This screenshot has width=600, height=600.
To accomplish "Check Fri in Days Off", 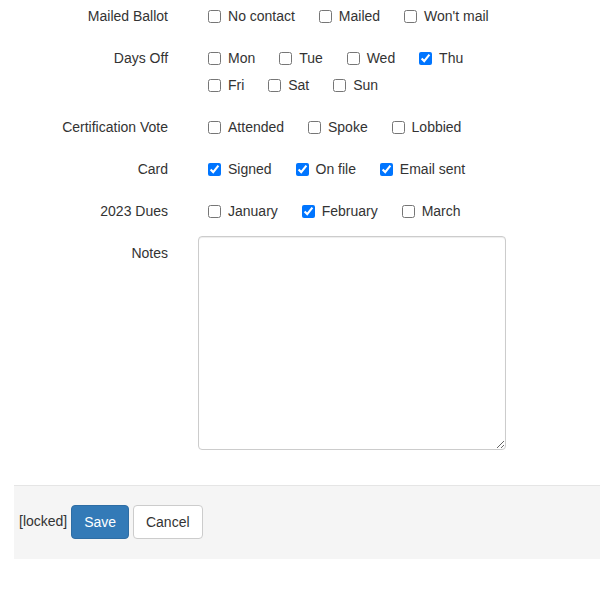I will coord(214,85).
